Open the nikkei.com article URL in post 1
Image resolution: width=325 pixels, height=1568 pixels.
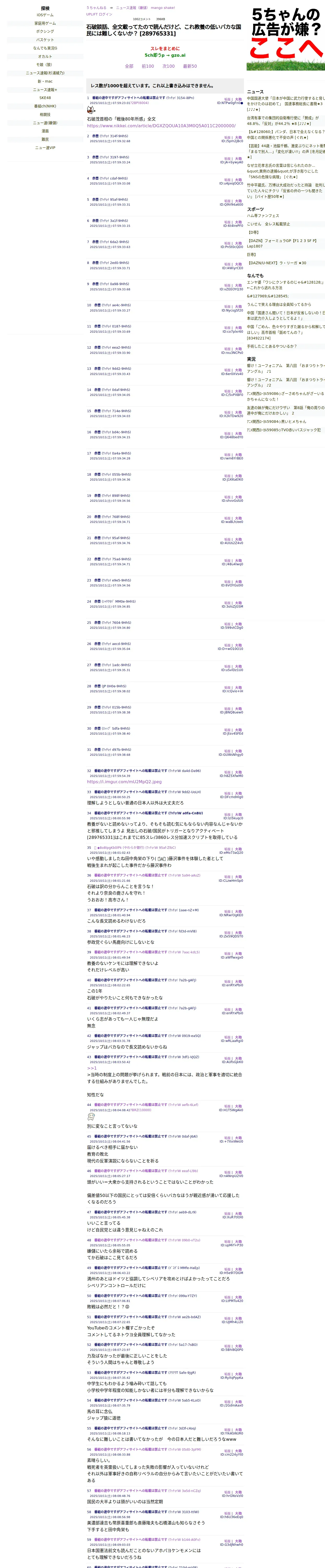[161, 126]
